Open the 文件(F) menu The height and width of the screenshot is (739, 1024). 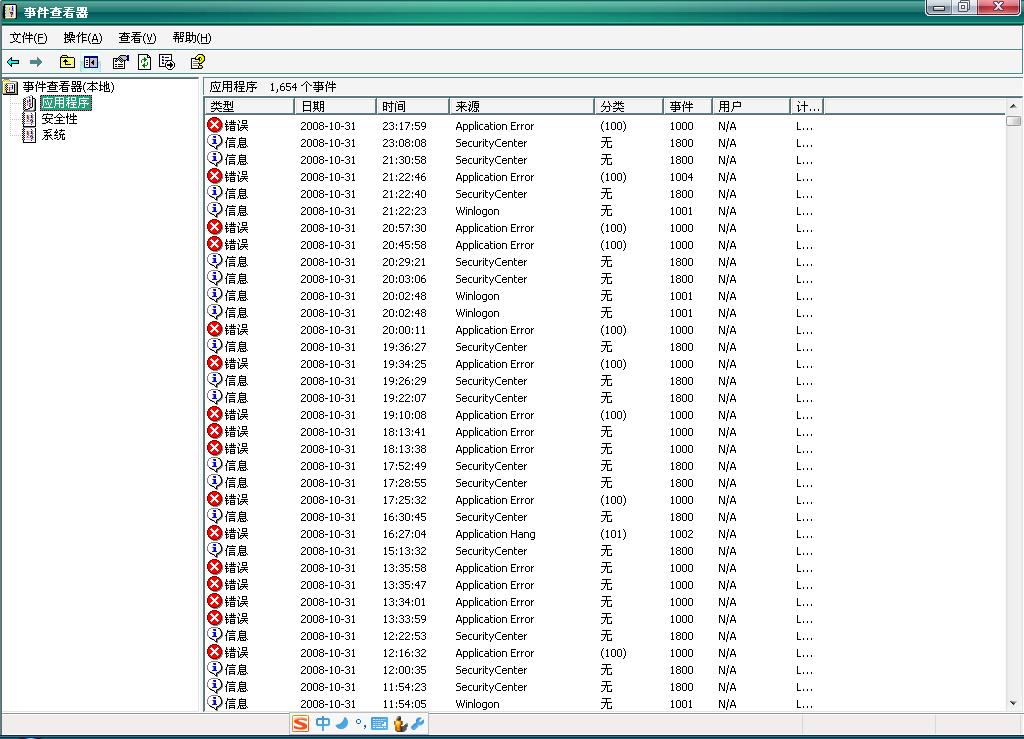(x=28, y=38)
